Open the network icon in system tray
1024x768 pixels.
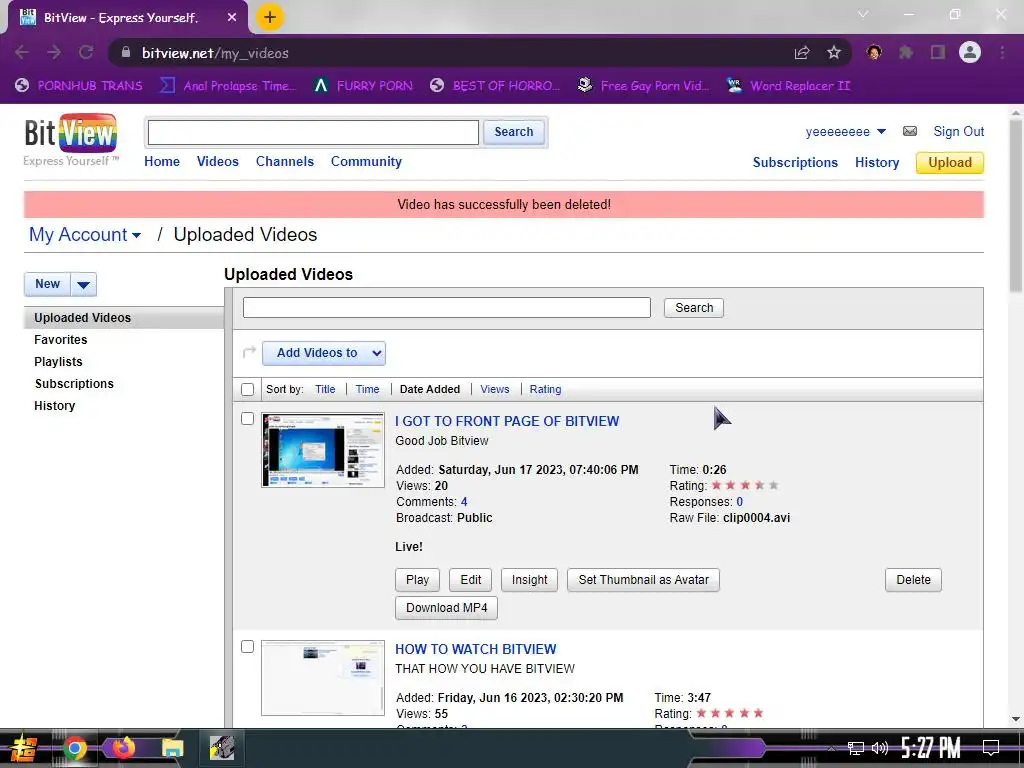pyautogui.click(x=856, y=748)
